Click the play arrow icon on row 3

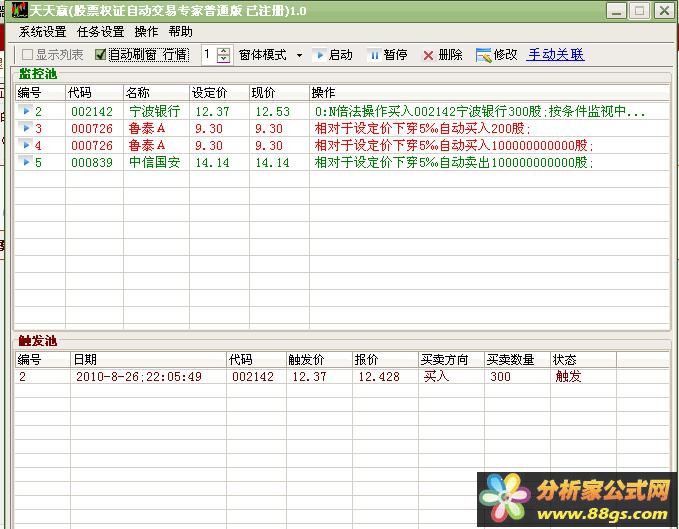[26, 128]
